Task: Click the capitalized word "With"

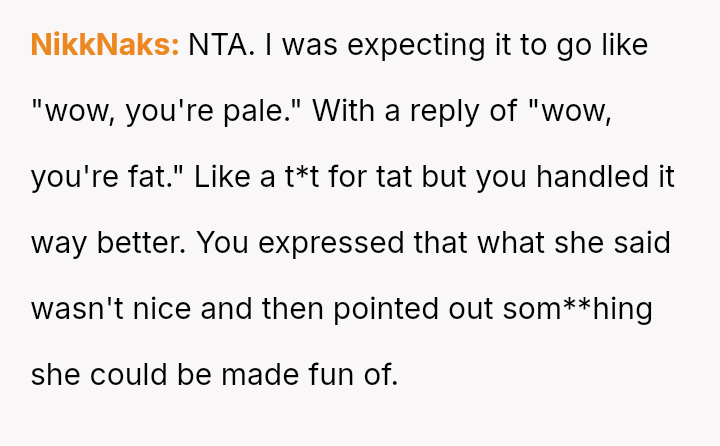Action: 343,111
